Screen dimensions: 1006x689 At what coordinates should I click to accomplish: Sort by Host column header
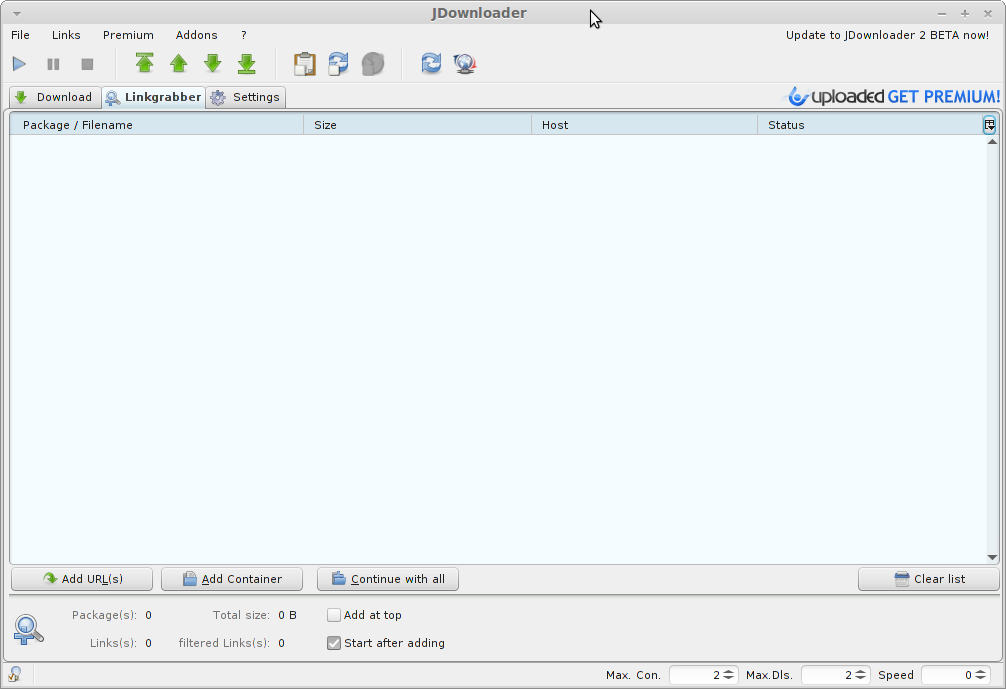(644, 124)
